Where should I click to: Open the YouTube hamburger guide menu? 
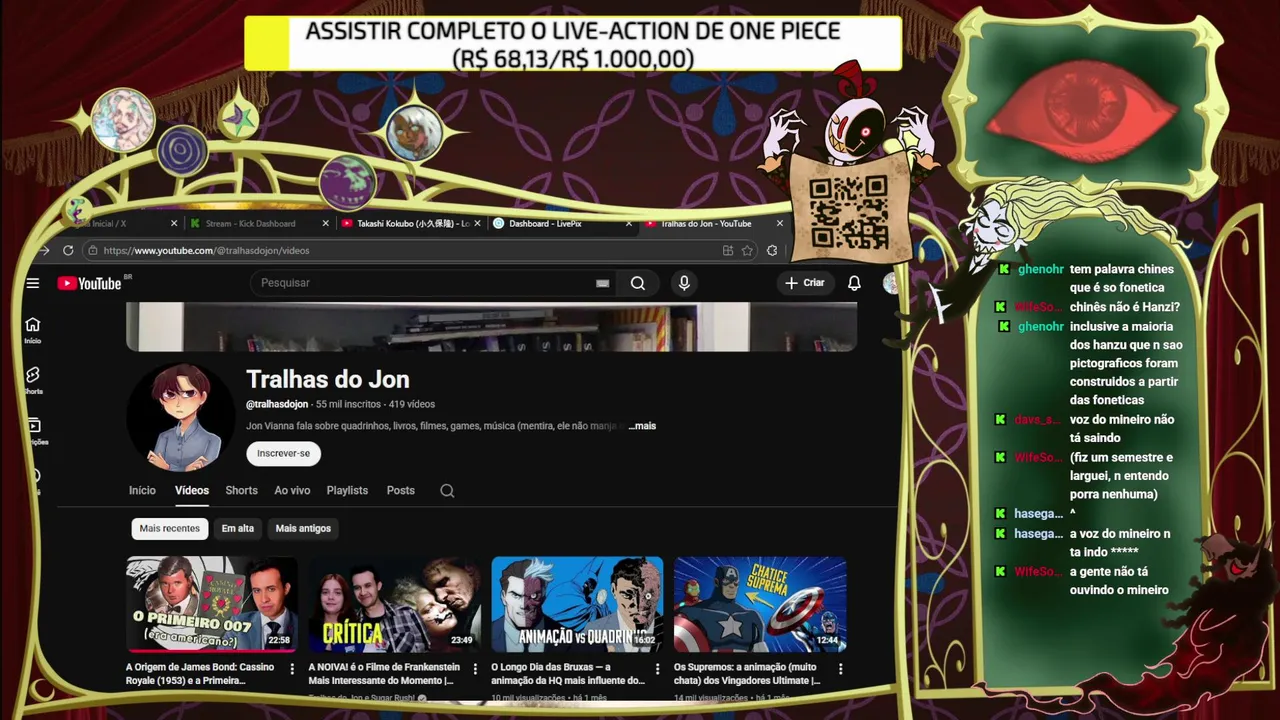(x=33, y=283)
